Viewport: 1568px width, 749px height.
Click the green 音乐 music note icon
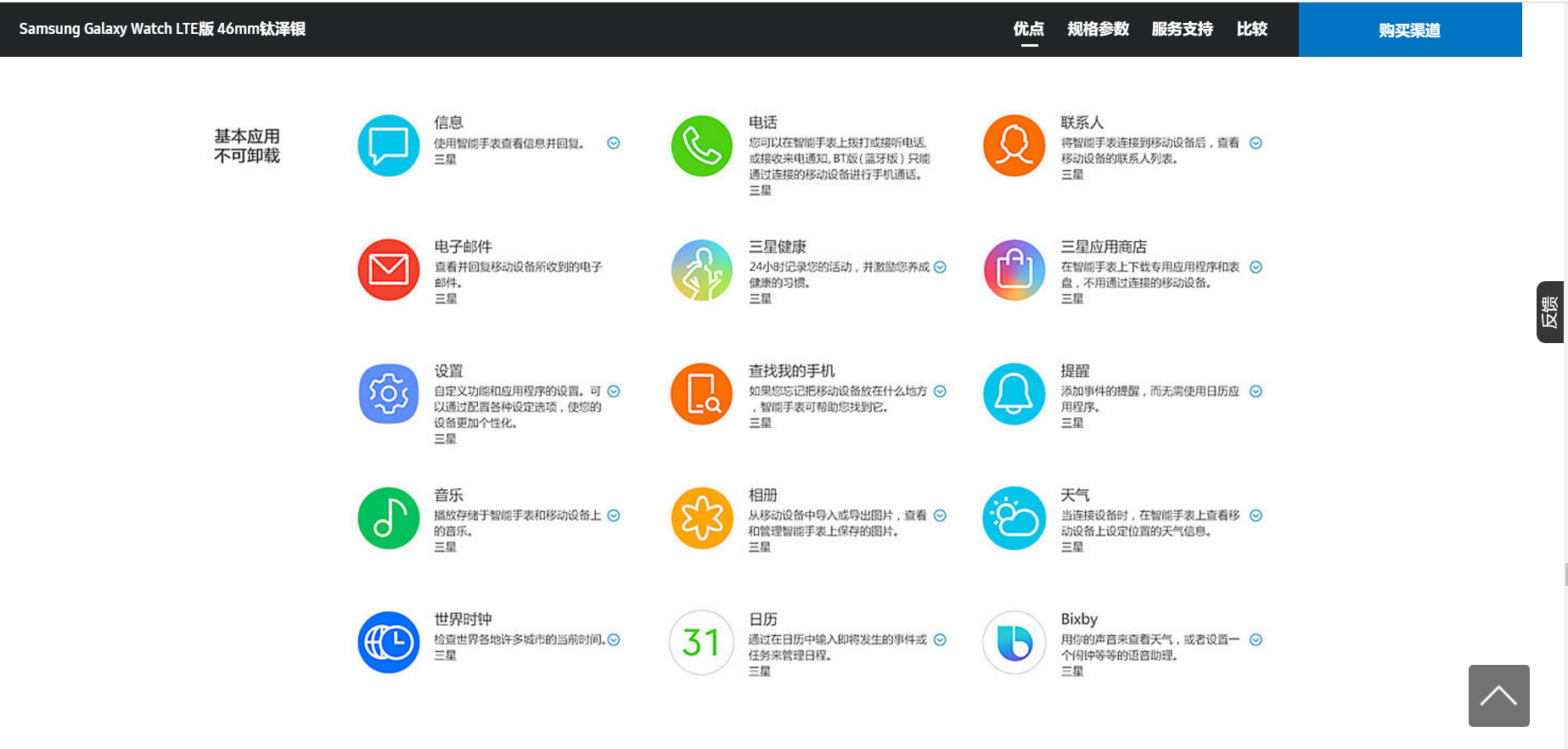click(389, 518)
